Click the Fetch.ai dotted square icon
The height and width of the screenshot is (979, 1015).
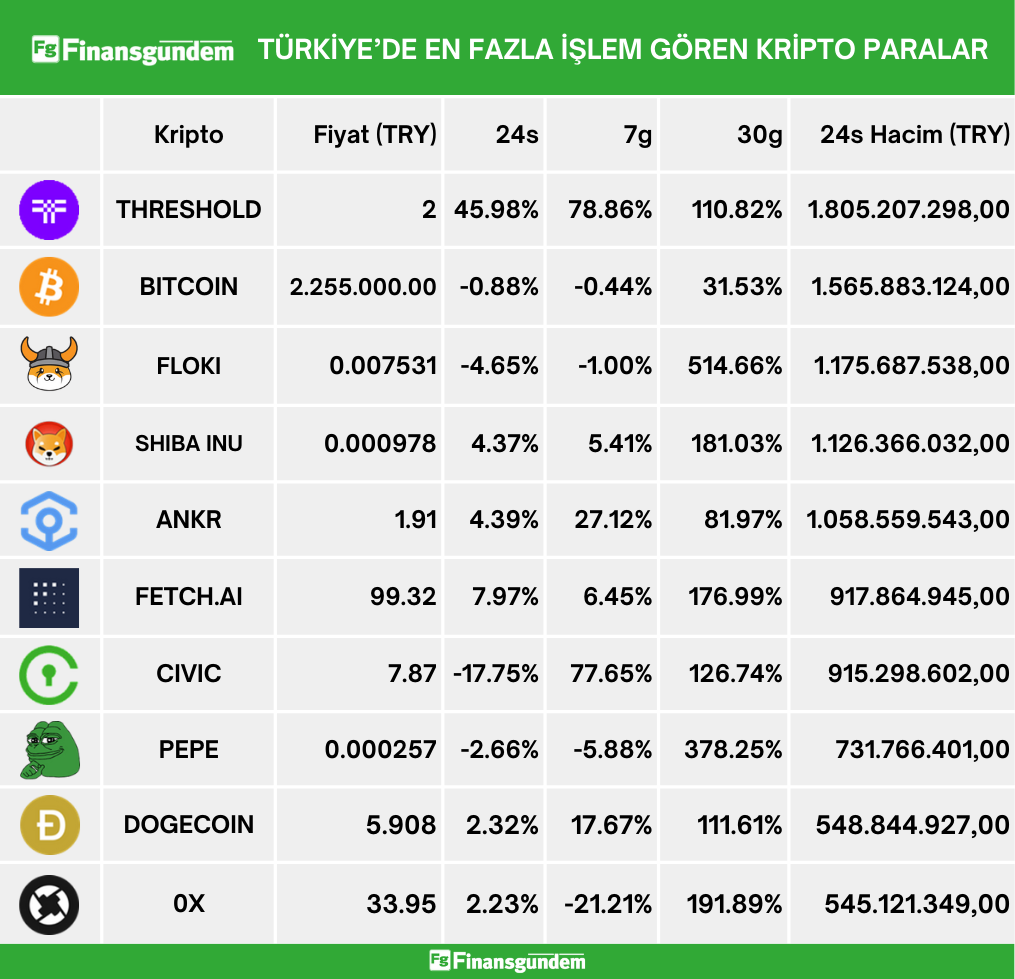[49, 597]
